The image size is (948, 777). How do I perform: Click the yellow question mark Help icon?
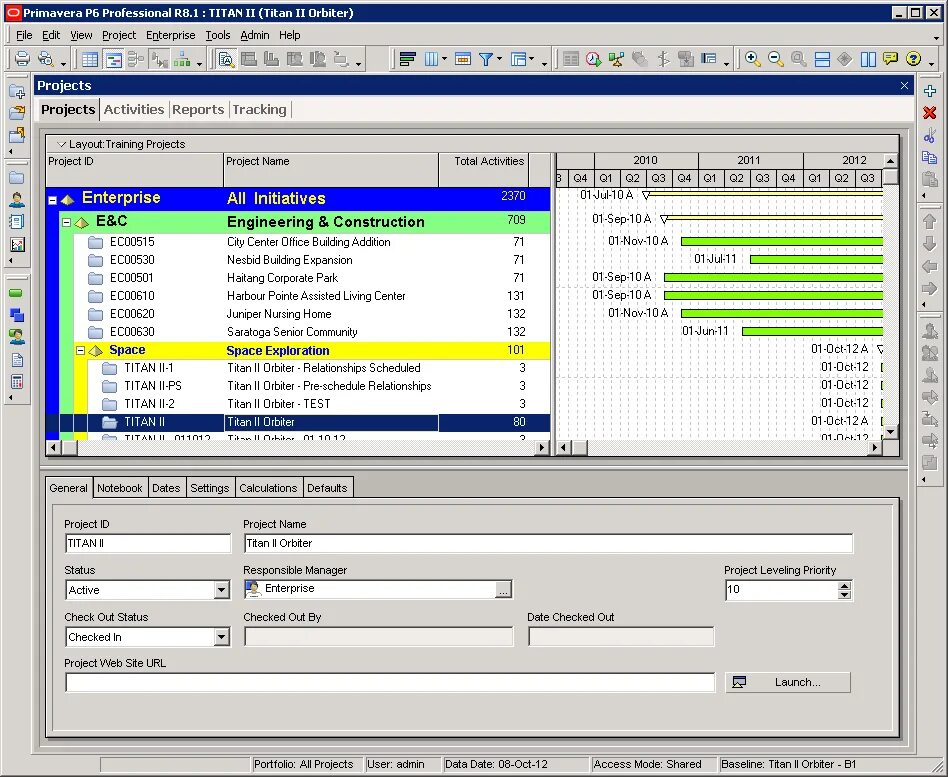point(913,59)
